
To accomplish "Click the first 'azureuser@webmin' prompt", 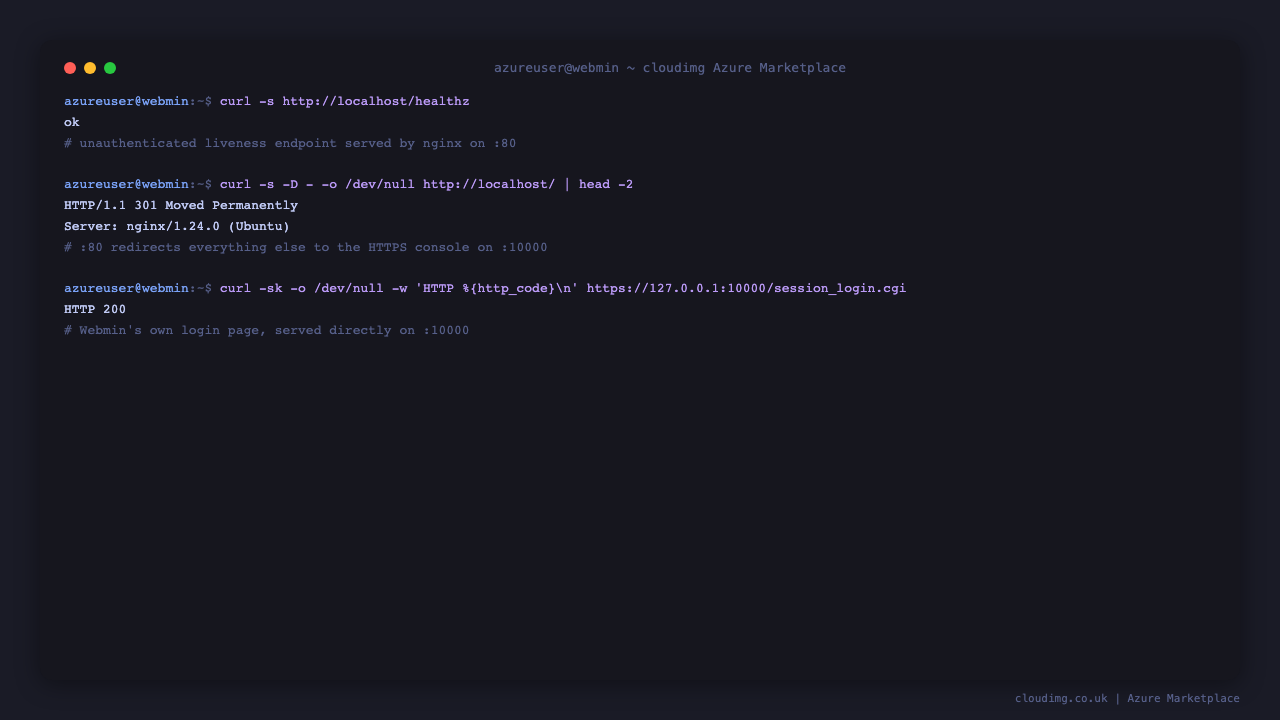I will [126, 101].
